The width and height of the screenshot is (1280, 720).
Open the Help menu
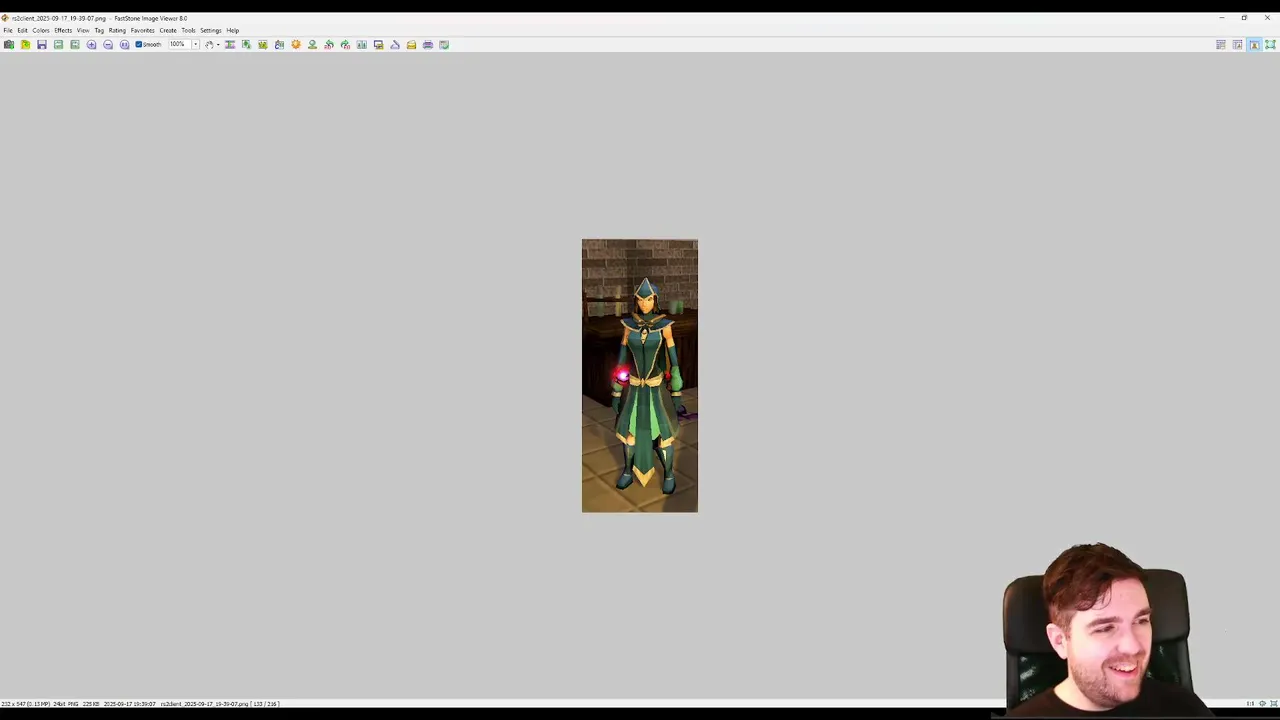(232, 30)
